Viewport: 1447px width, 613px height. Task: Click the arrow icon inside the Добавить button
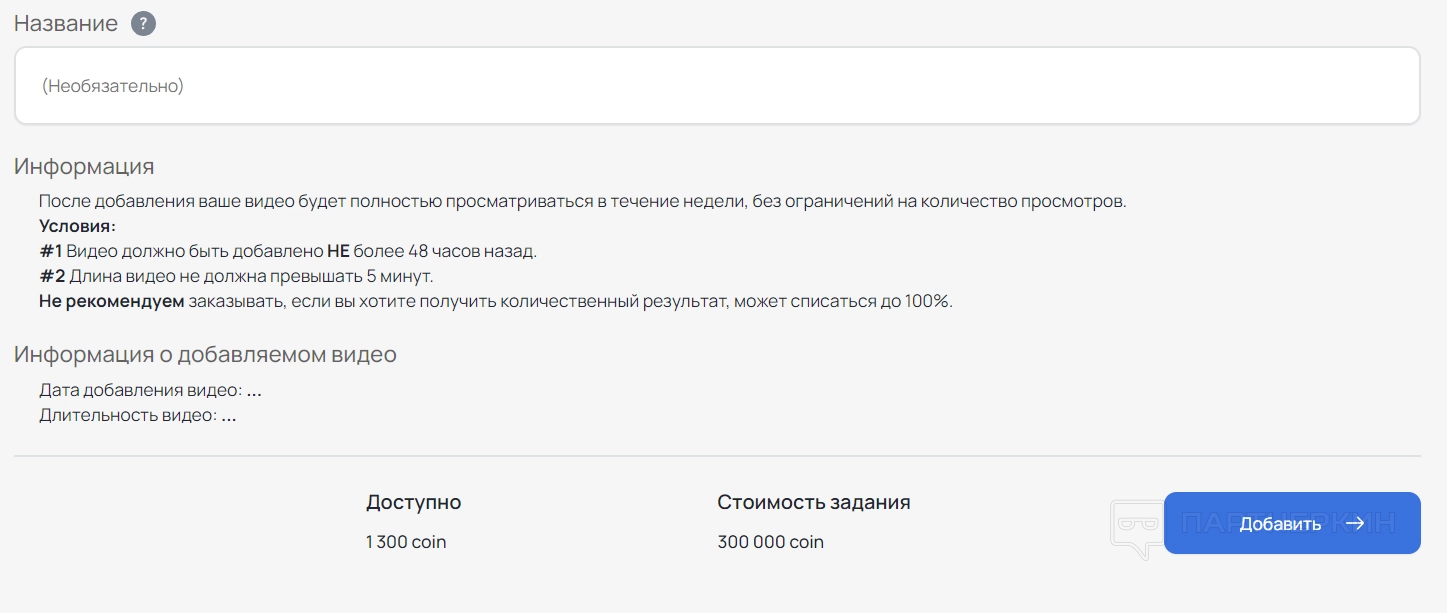tap(1355, 523)
